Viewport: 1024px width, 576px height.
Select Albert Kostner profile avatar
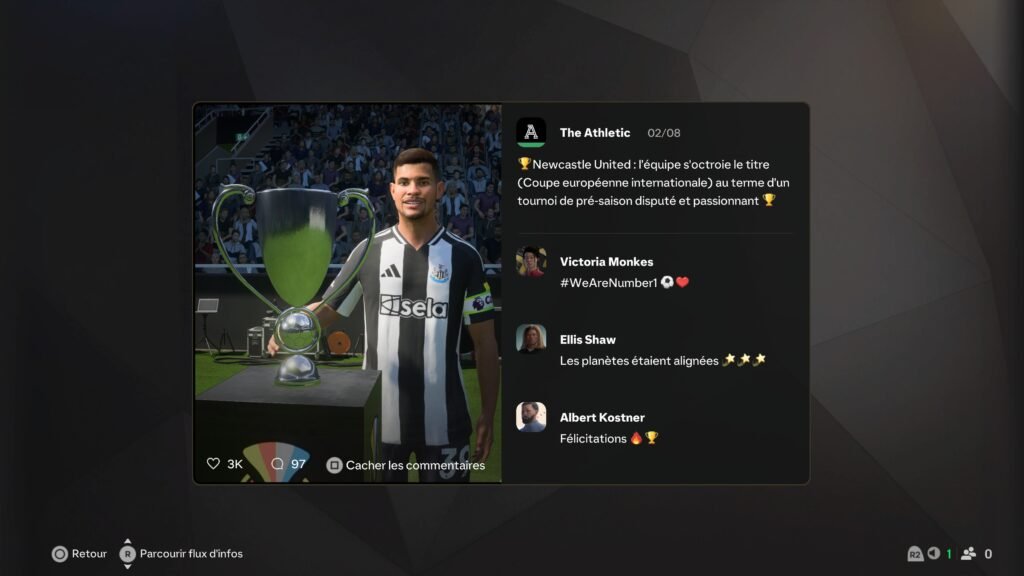click(x=531, y=417)
